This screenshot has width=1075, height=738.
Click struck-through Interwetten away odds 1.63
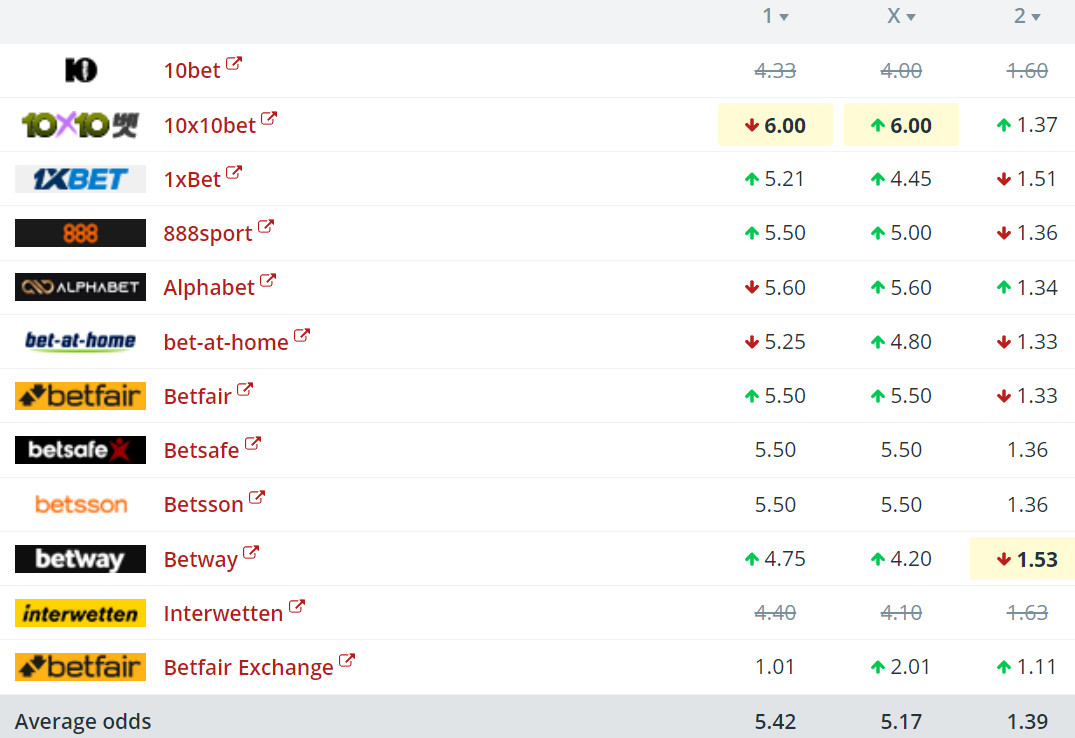(1027, 612)
